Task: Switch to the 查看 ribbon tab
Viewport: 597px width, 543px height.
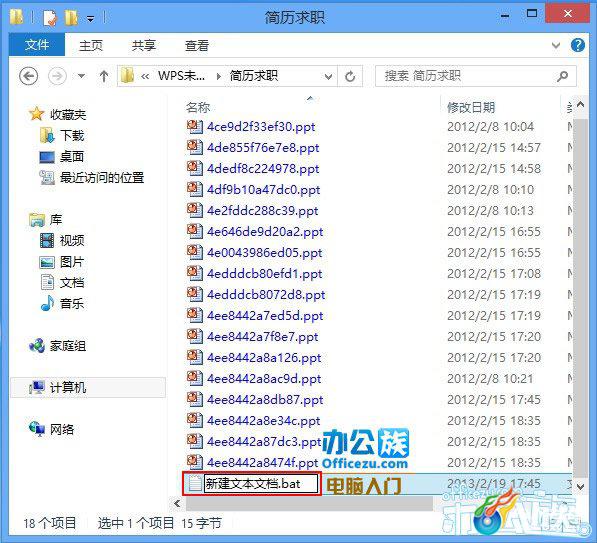Action: [x=196, y=46]
